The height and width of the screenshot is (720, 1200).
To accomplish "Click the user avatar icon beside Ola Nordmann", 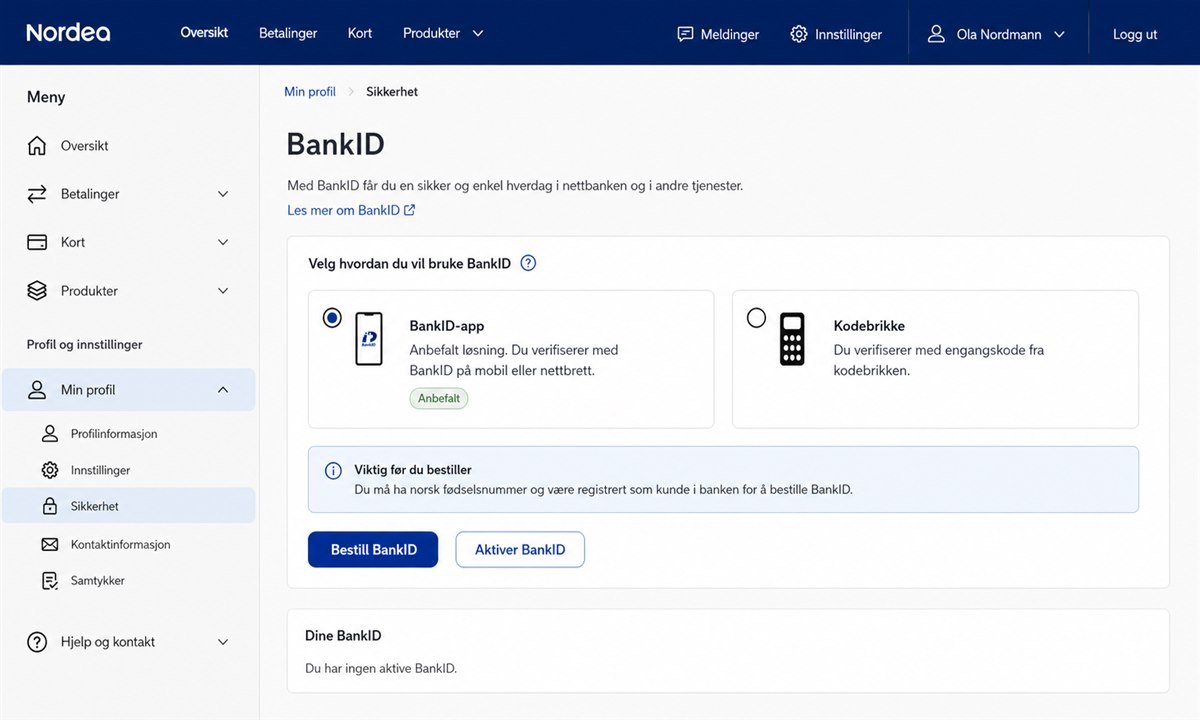I will click(936, 34).
